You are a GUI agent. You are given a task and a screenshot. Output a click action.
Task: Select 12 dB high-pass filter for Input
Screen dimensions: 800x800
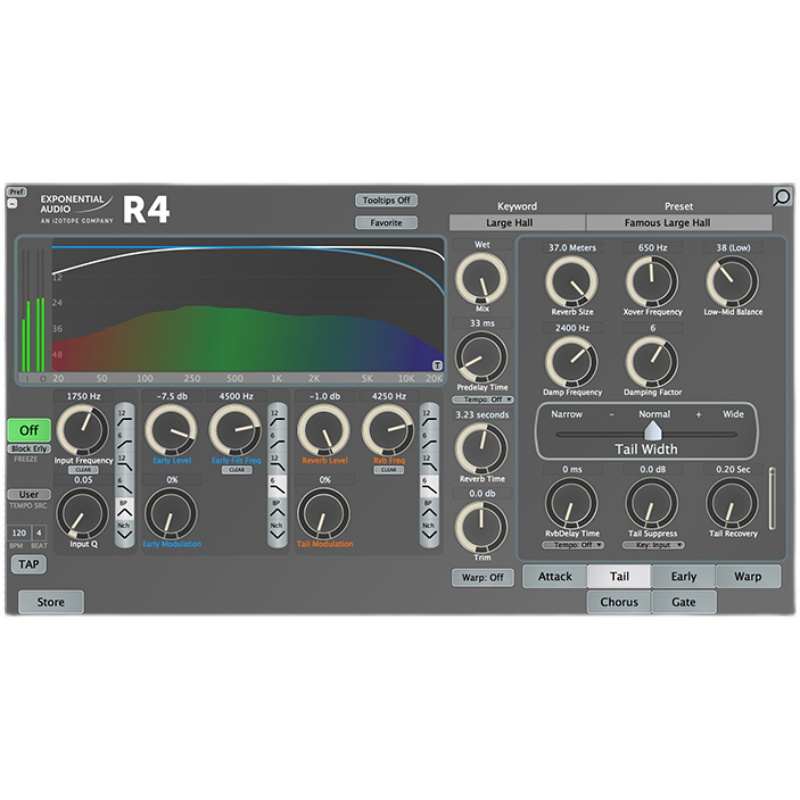pos(124,417)
